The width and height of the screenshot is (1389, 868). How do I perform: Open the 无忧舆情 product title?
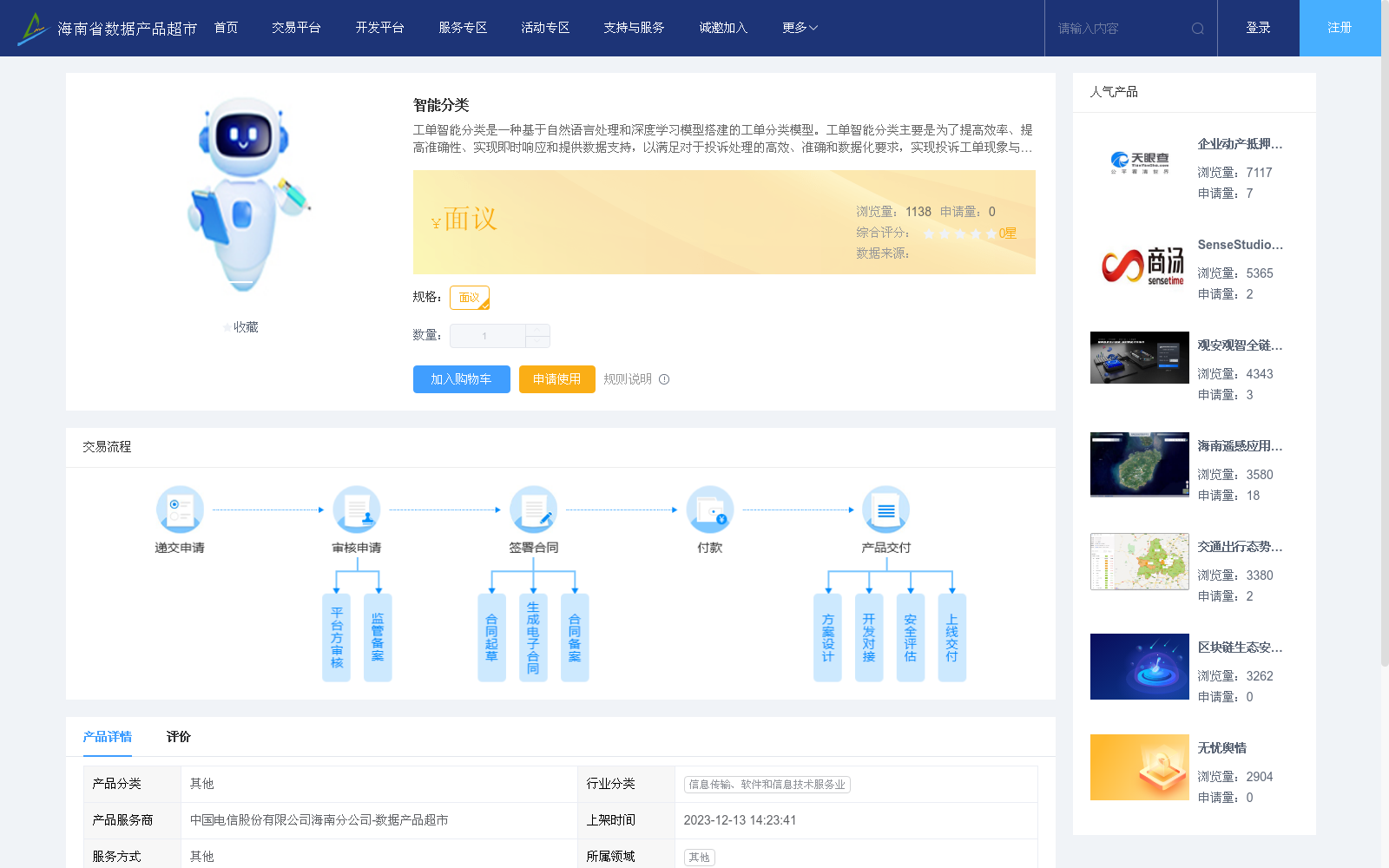click(1222, 748)
